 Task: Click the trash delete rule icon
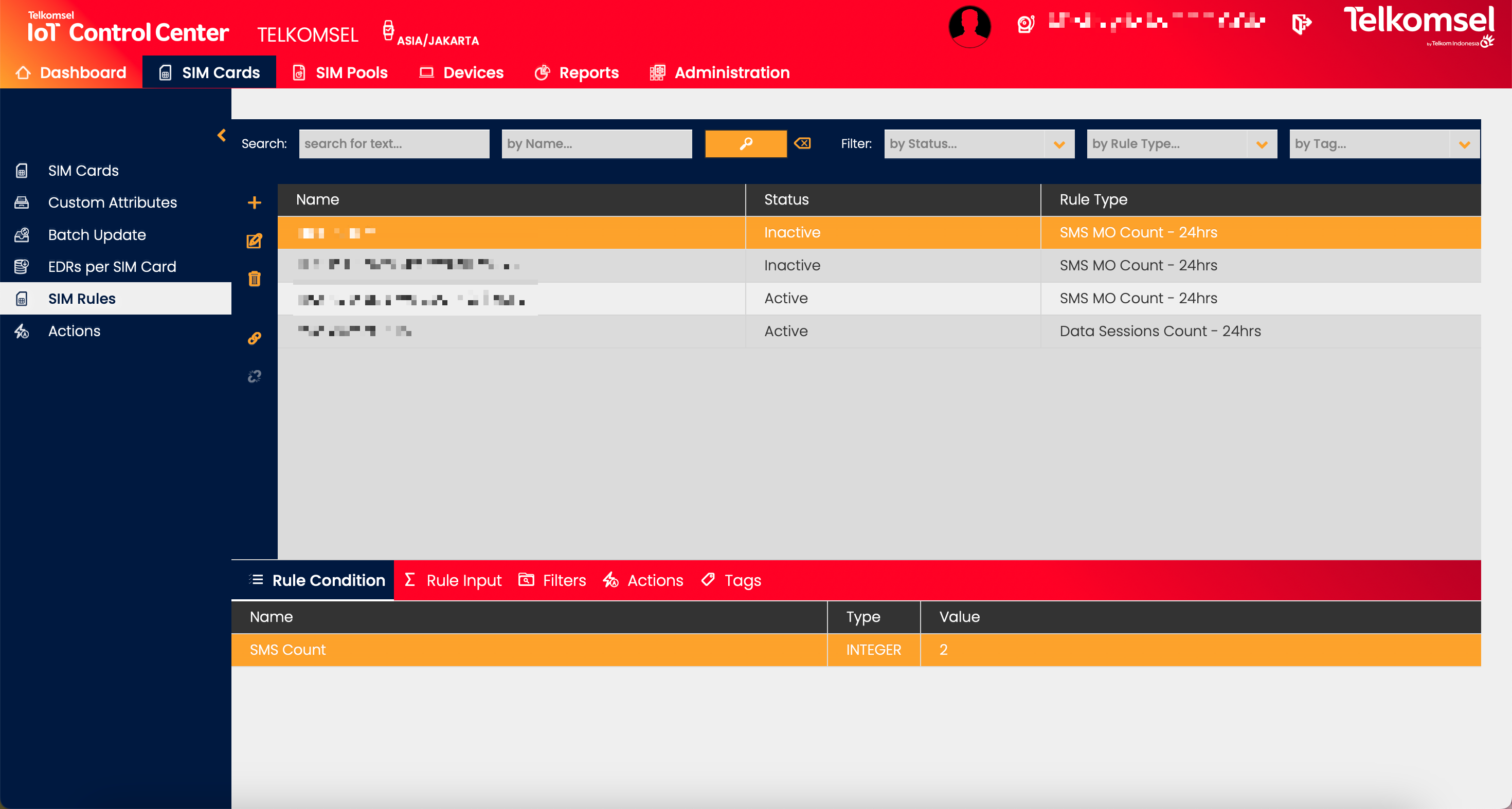(254, 279)
